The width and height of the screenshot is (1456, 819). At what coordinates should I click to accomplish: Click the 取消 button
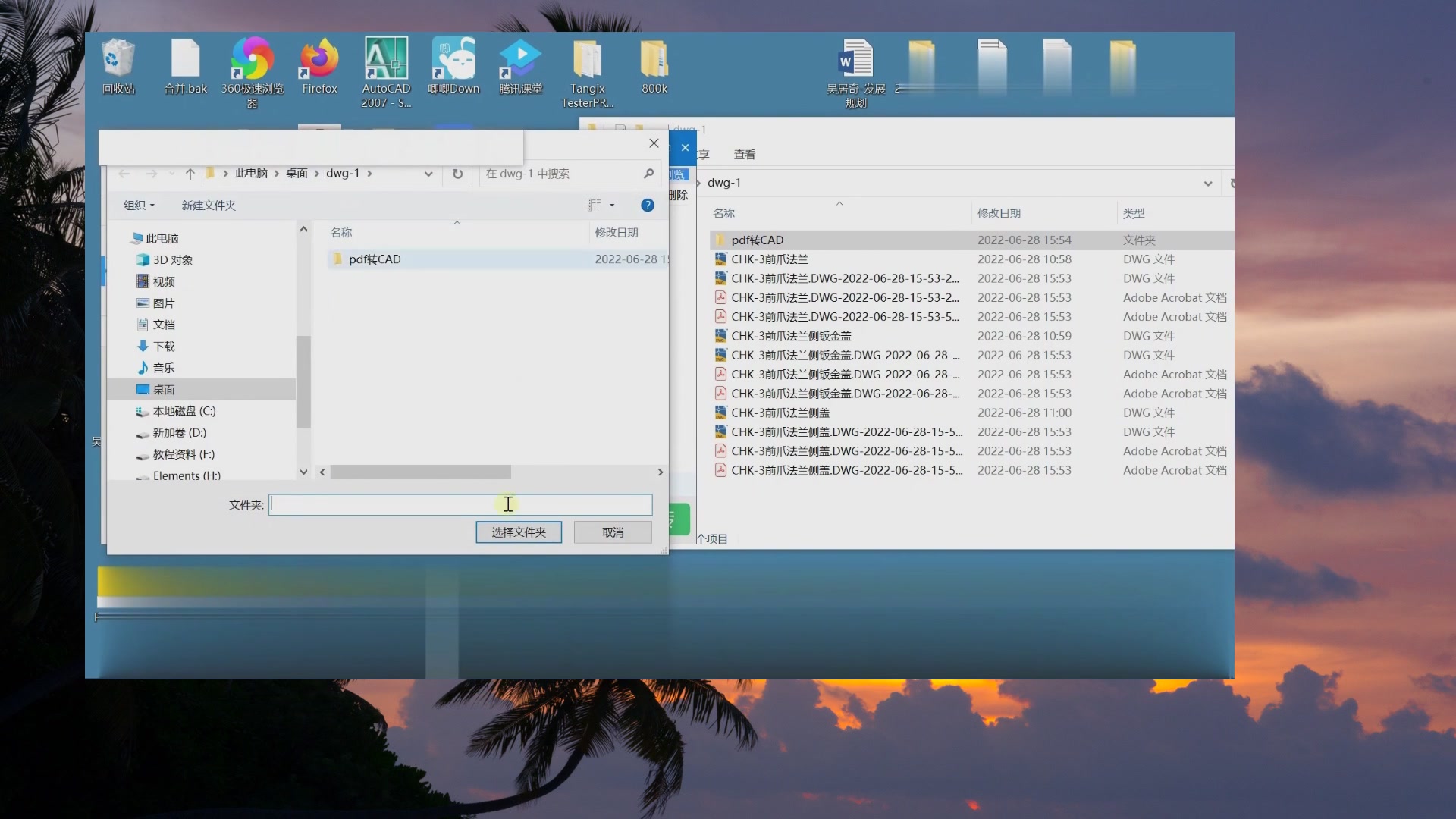[613, 532]
